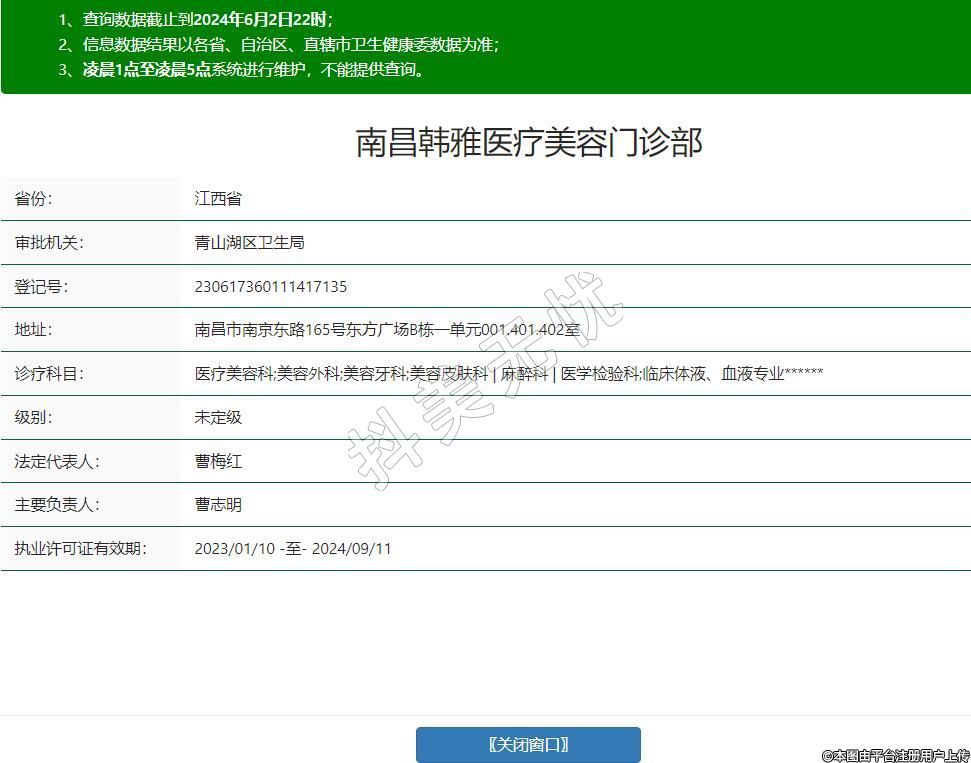Select the 登记号 field label
971x763 pixels.
[x=41, y=287]
